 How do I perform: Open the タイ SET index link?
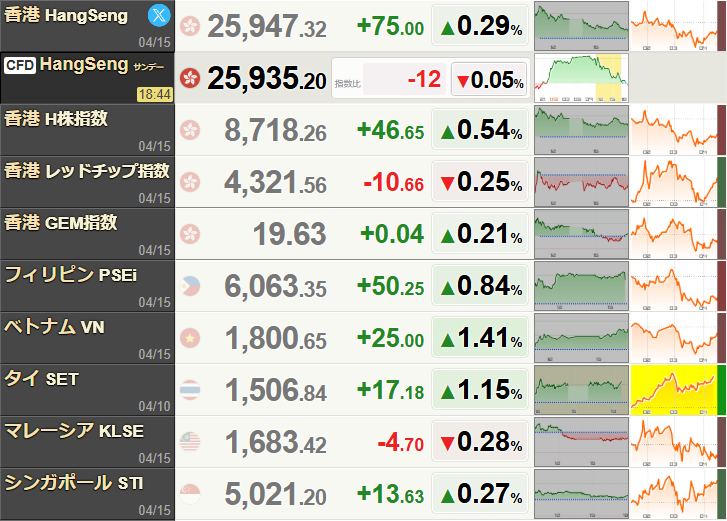pos(41,379)
